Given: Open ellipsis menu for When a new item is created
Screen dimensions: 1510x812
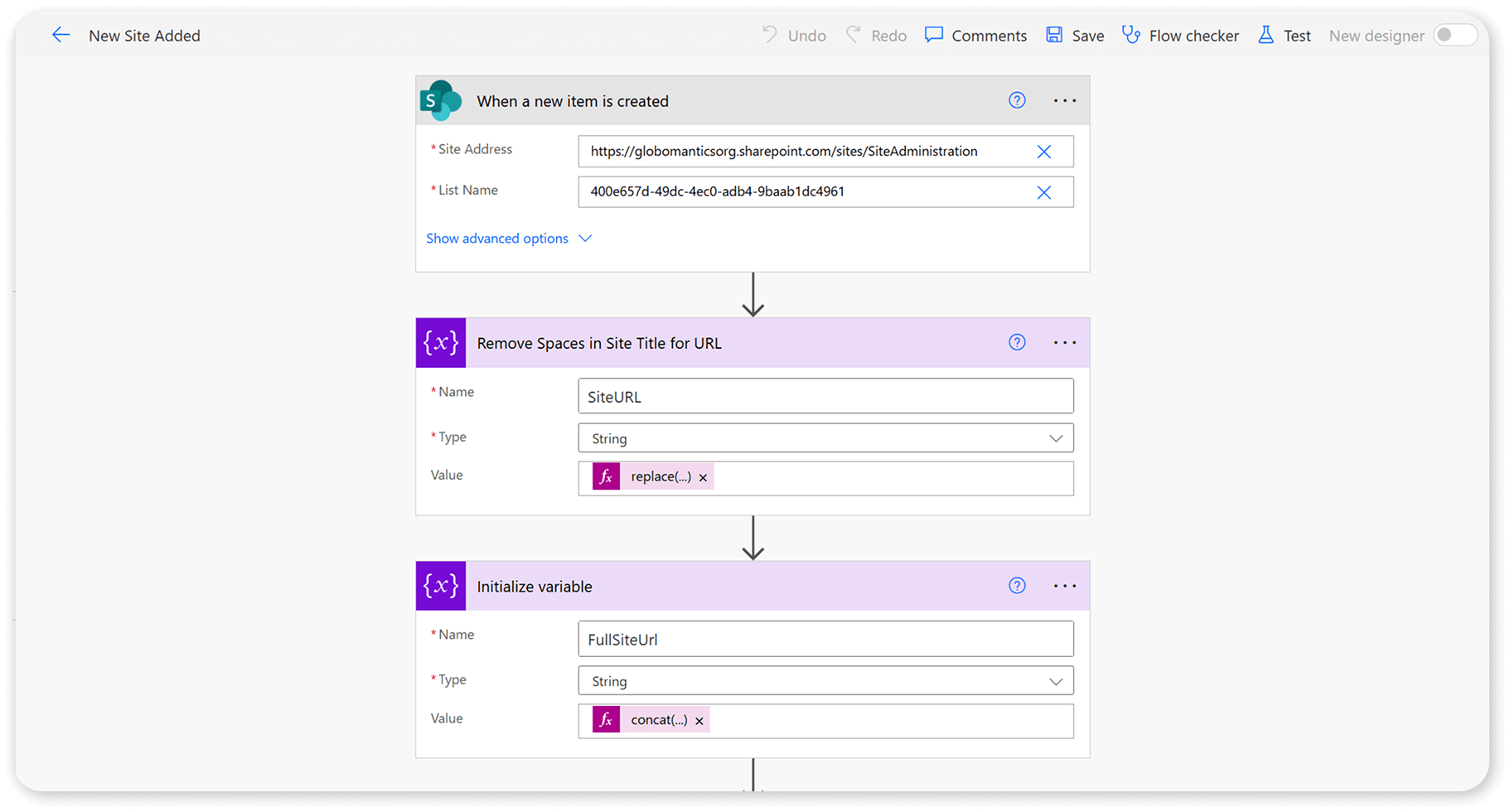Looking at the screenshot, I should point(1065,100).
